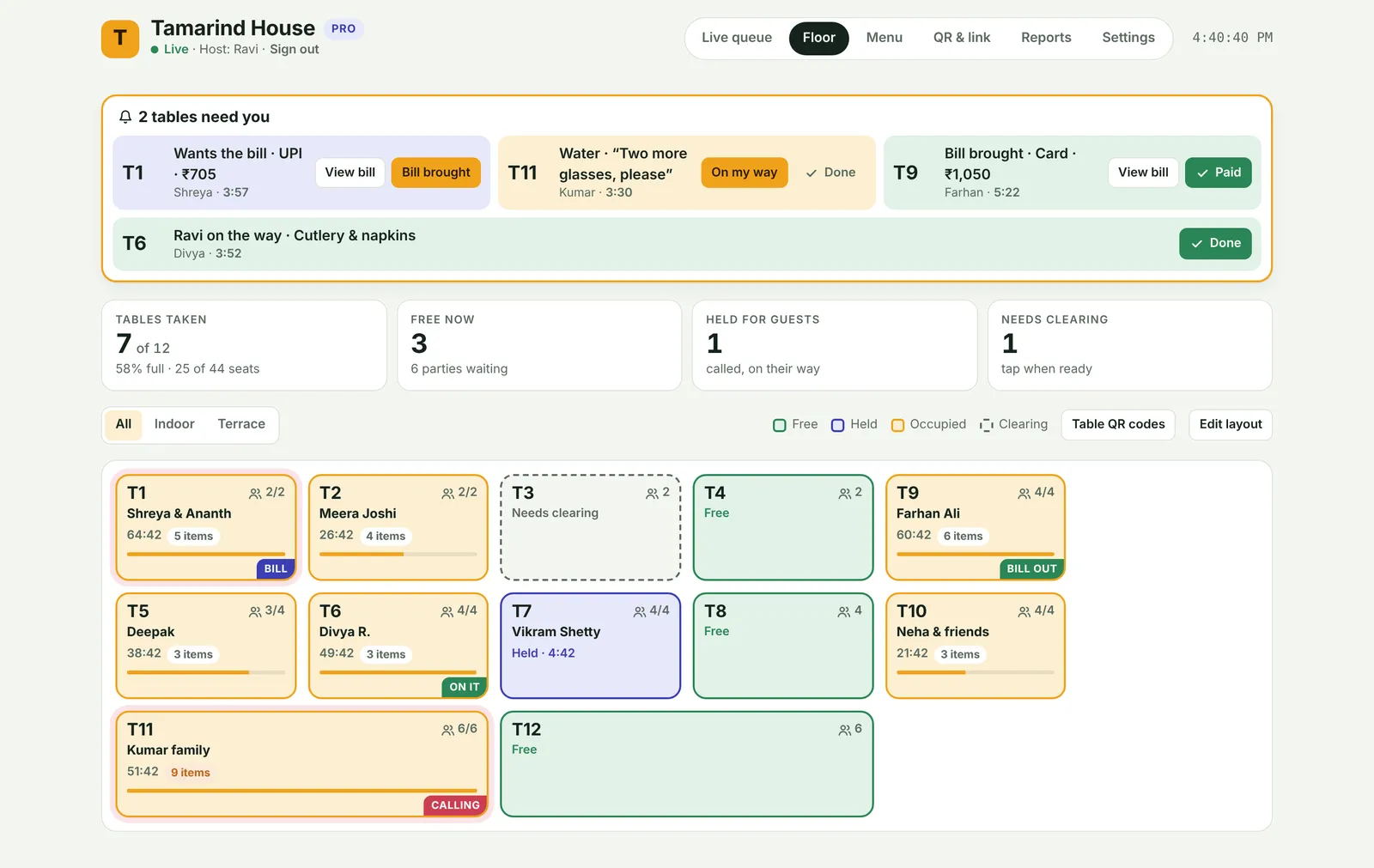Toggle the Free legend checkbox
Viewport: 1374px width, 868px height.
point(780,425)
